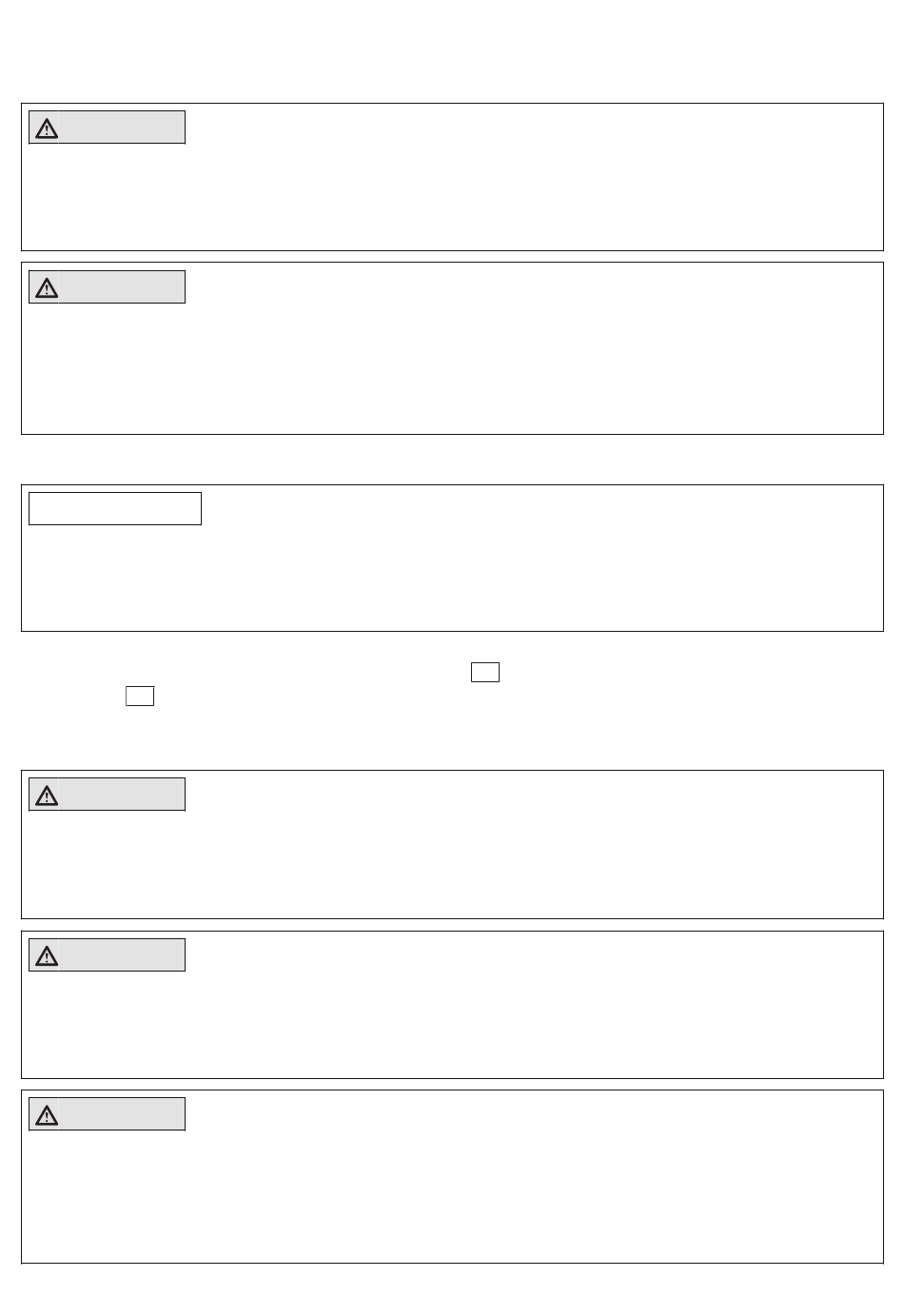Click the warning triangle in the bottommost panel
Viewport: 904px width, 1316px height.
click(x=46, y=1115)
